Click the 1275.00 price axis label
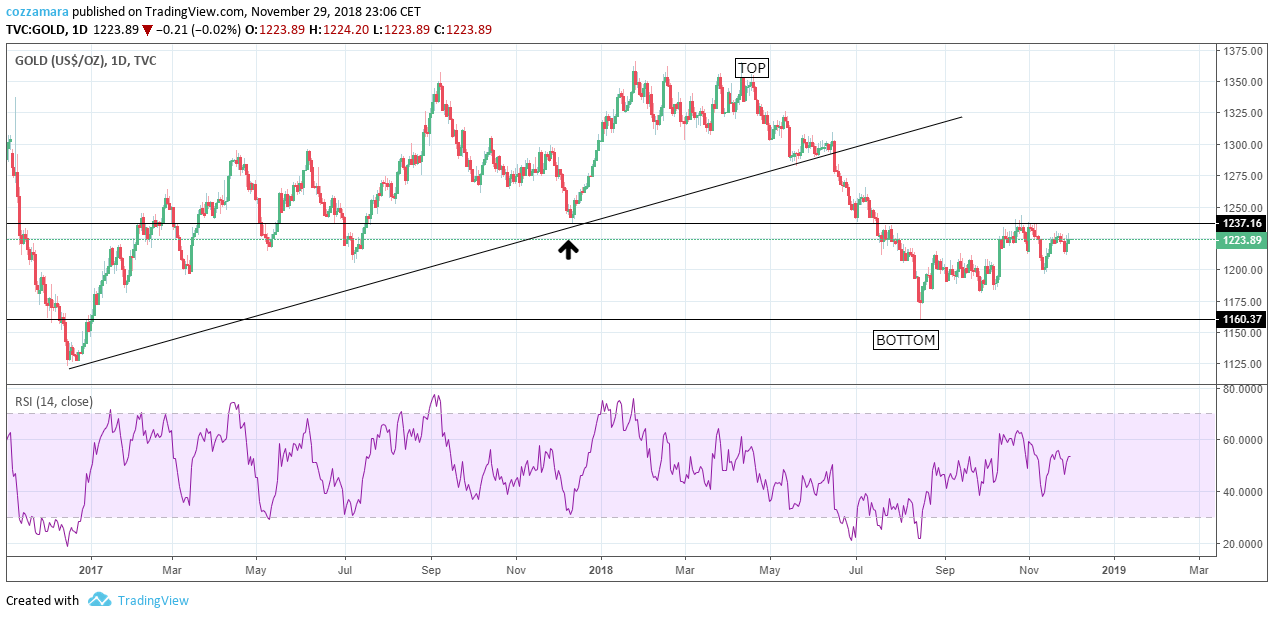 (1241, 176)
